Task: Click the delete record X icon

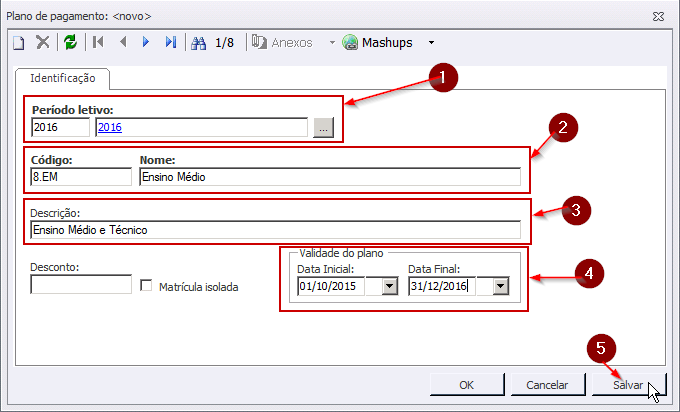Action: pyautogui.click(x=43, y=43)
